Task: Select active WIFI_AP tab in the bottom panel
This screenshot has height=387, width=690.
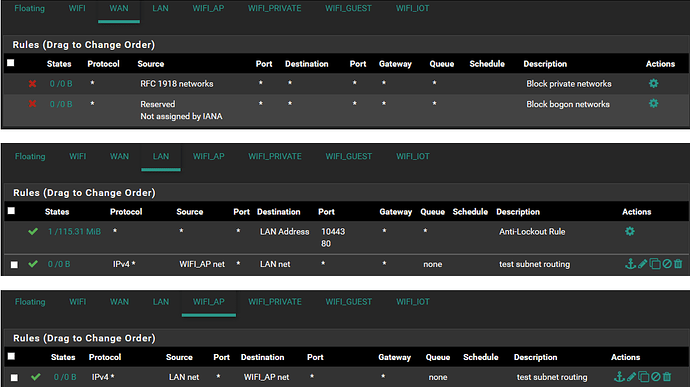Action: coord(209,302)
